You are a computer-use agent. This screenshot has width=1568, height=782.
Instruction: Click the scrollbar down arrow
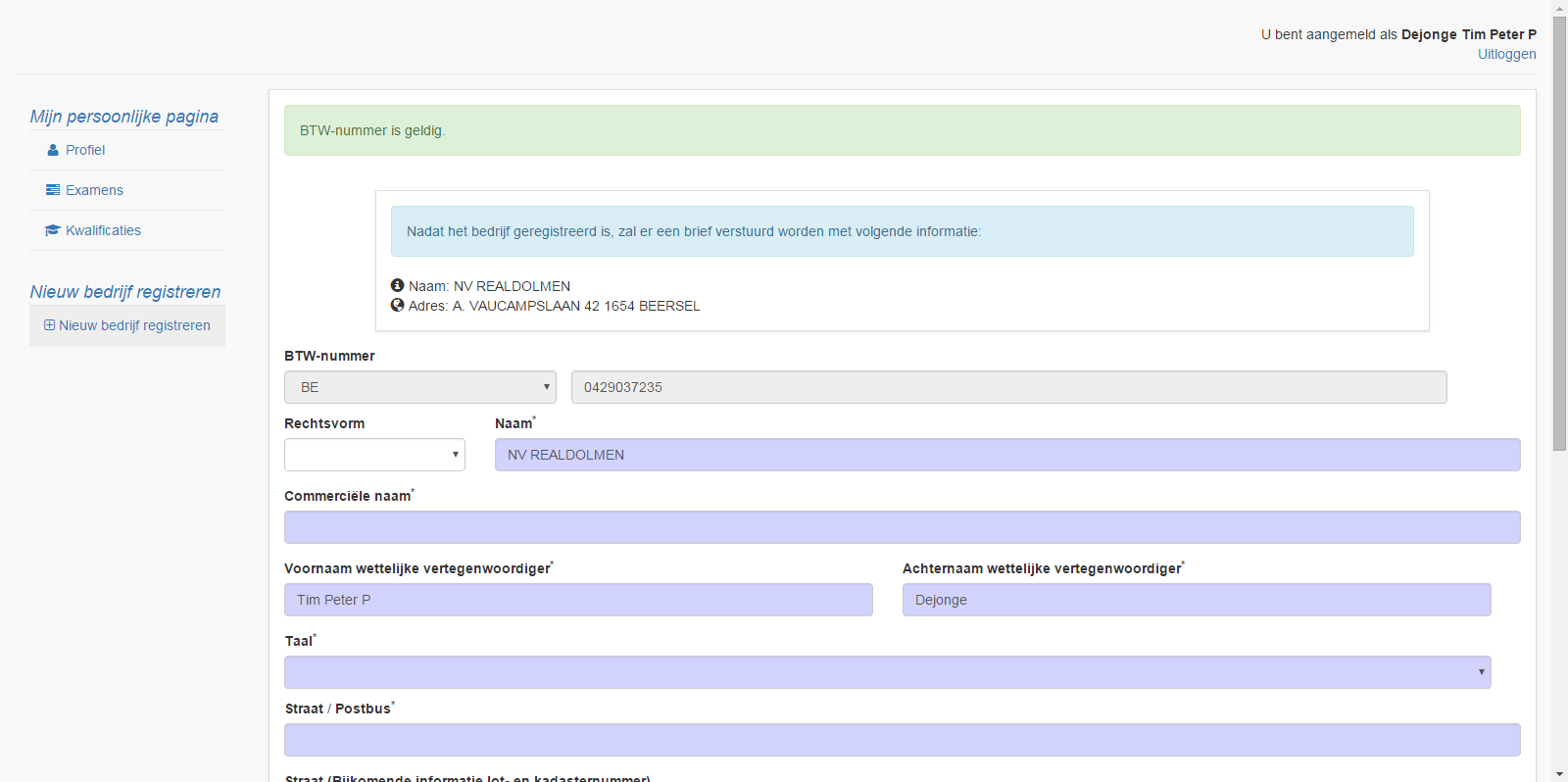1559,774
